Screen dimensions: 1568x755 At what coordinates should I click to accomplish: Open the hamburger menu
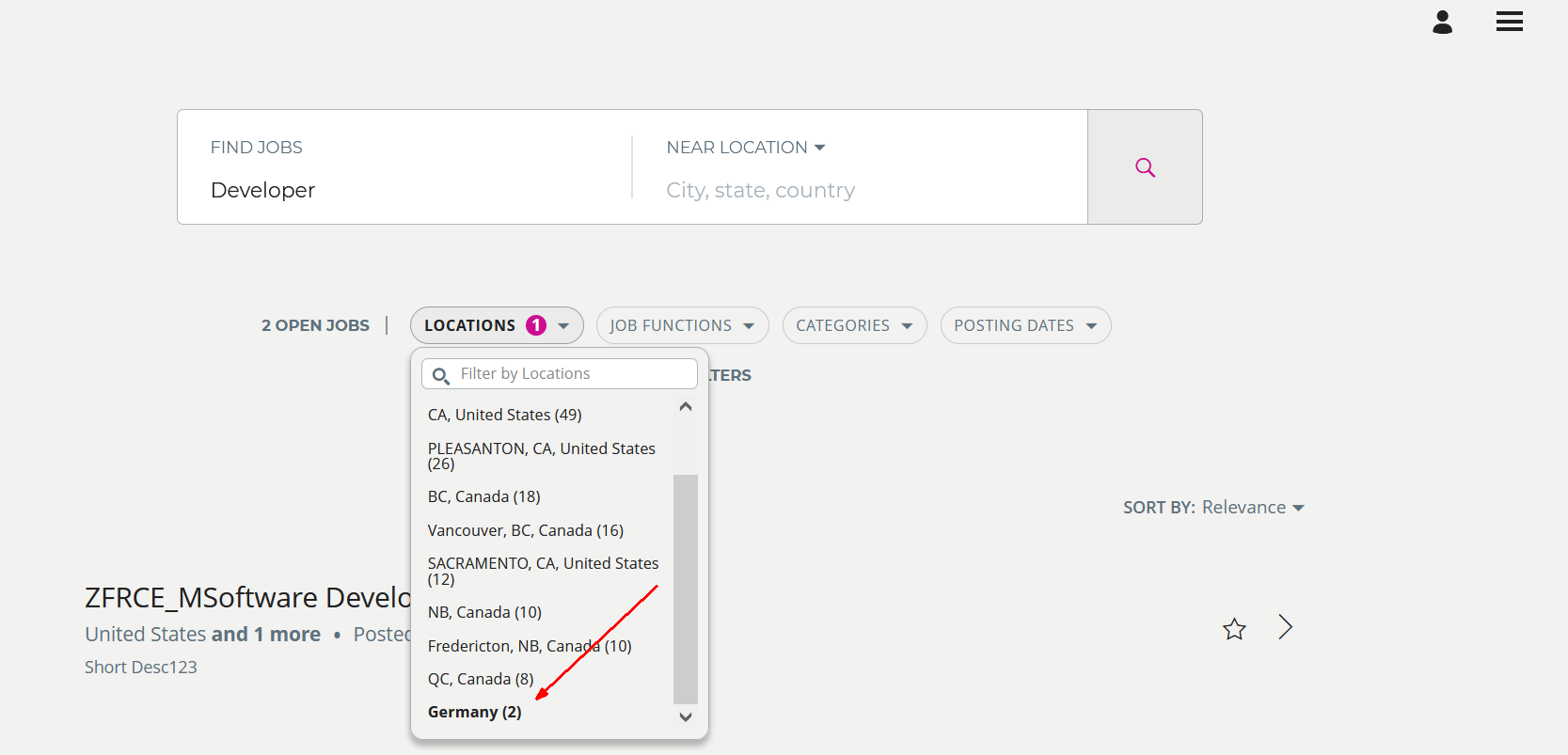[1509, 22]
